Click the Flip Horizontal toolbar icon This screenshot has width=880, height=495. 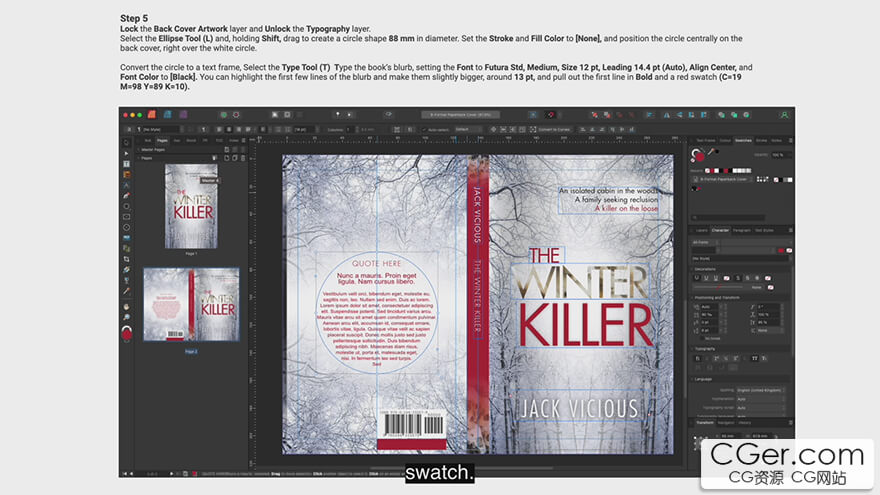point(667,114)
